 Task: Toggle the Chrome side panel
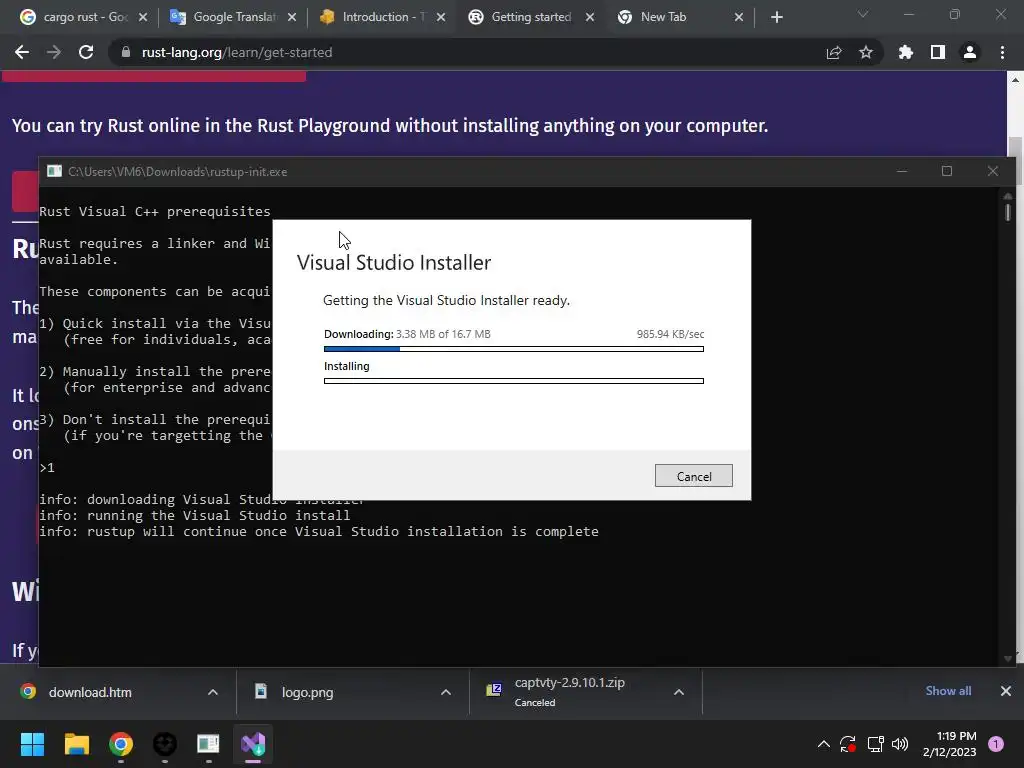click(938, 52)
